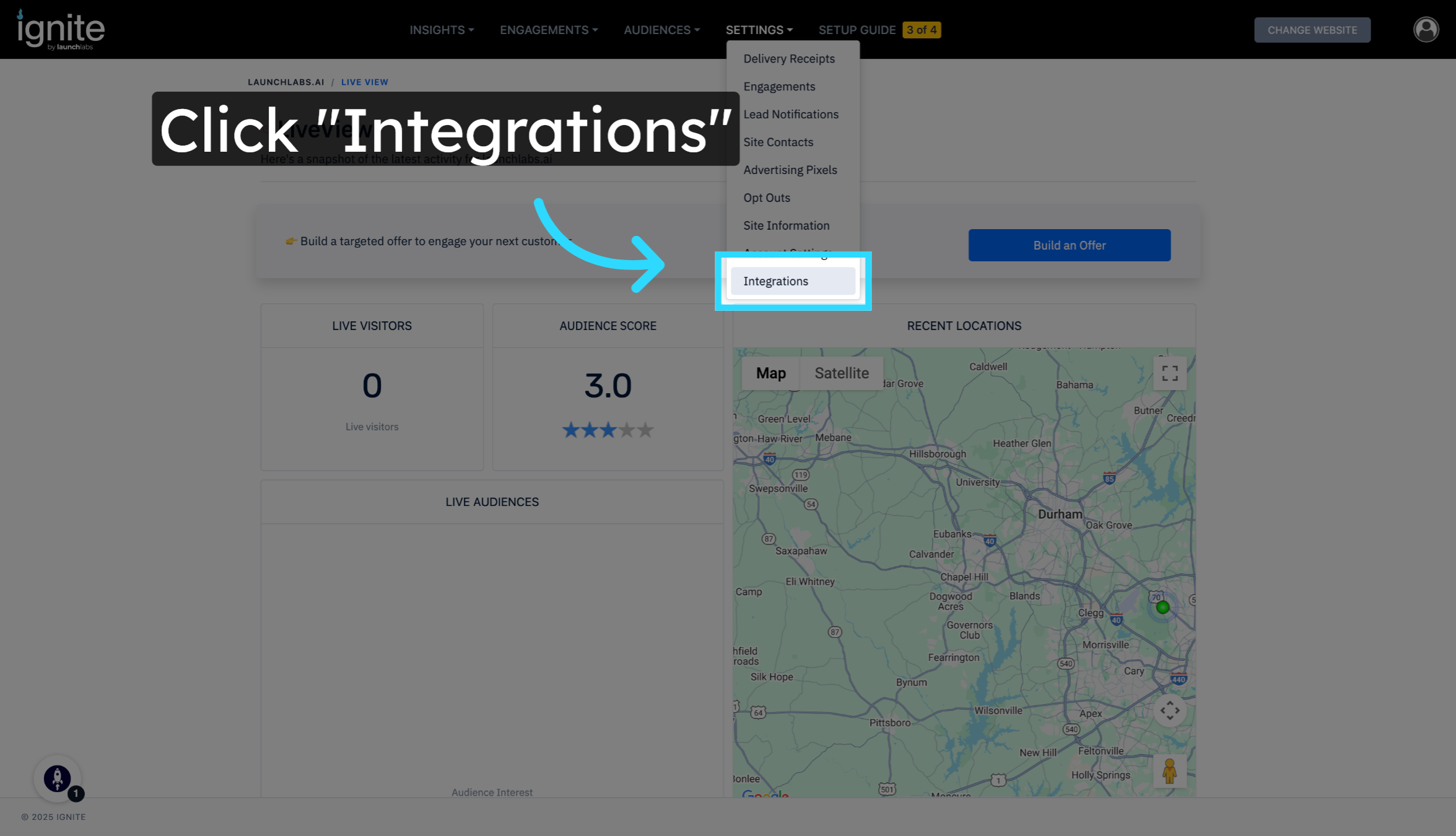Open the user profile avatar icon

pyautogui.click(x=1426, y=30)
